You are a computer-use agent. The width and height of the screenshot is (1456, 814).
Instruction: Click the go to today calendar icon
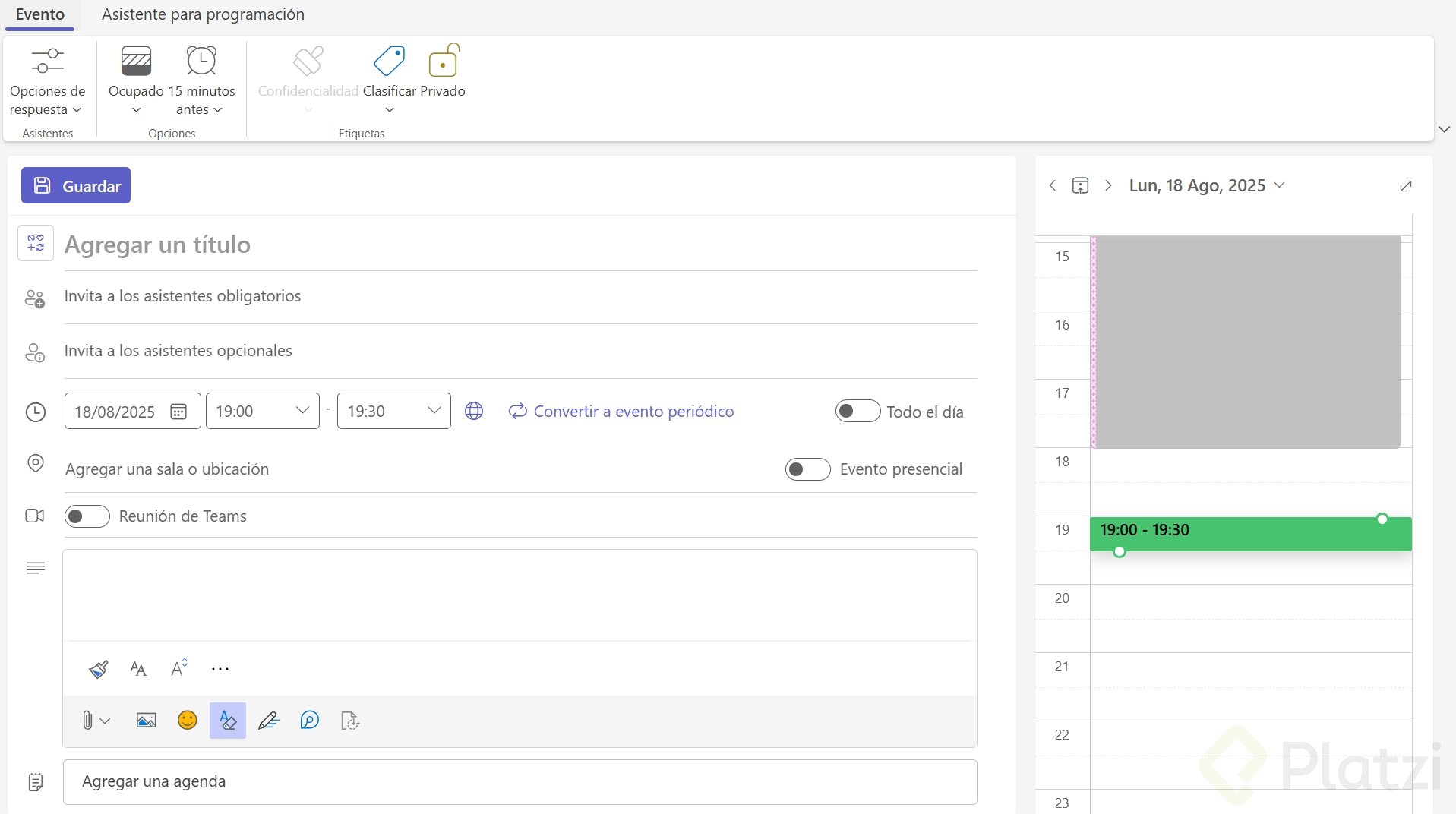point(1080,185)
